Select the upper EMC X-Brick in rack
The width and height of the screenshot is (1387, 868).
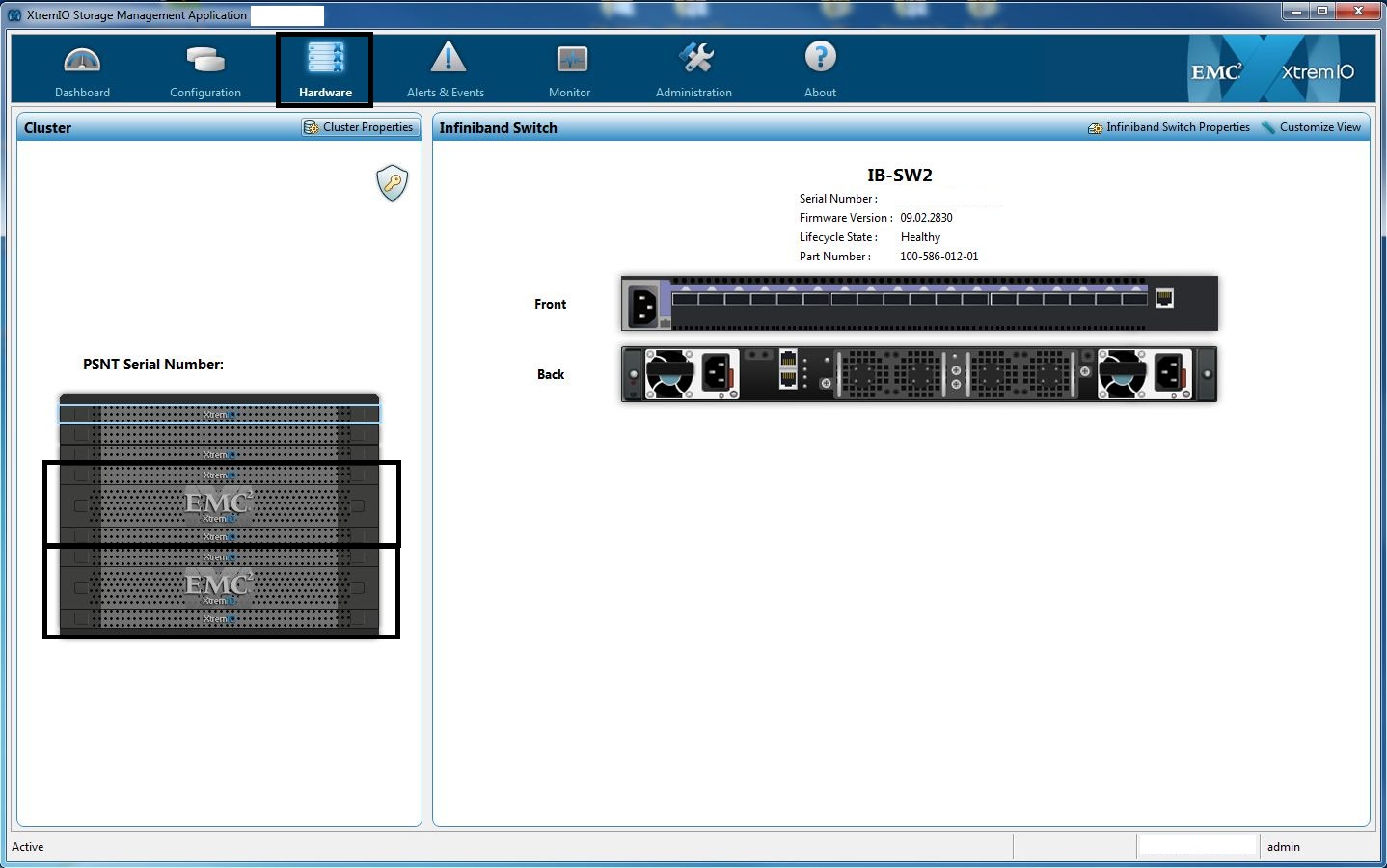(219, 503)
